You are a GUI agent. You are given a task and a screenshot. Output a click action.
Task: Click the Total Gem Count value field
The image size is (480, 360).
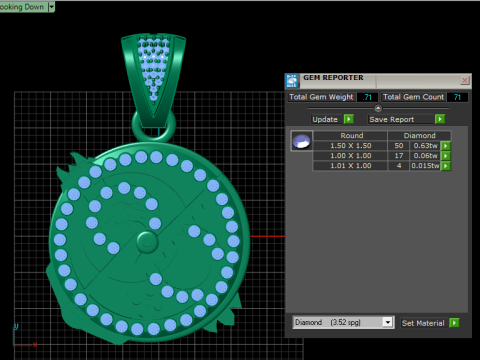pos(457,97)
